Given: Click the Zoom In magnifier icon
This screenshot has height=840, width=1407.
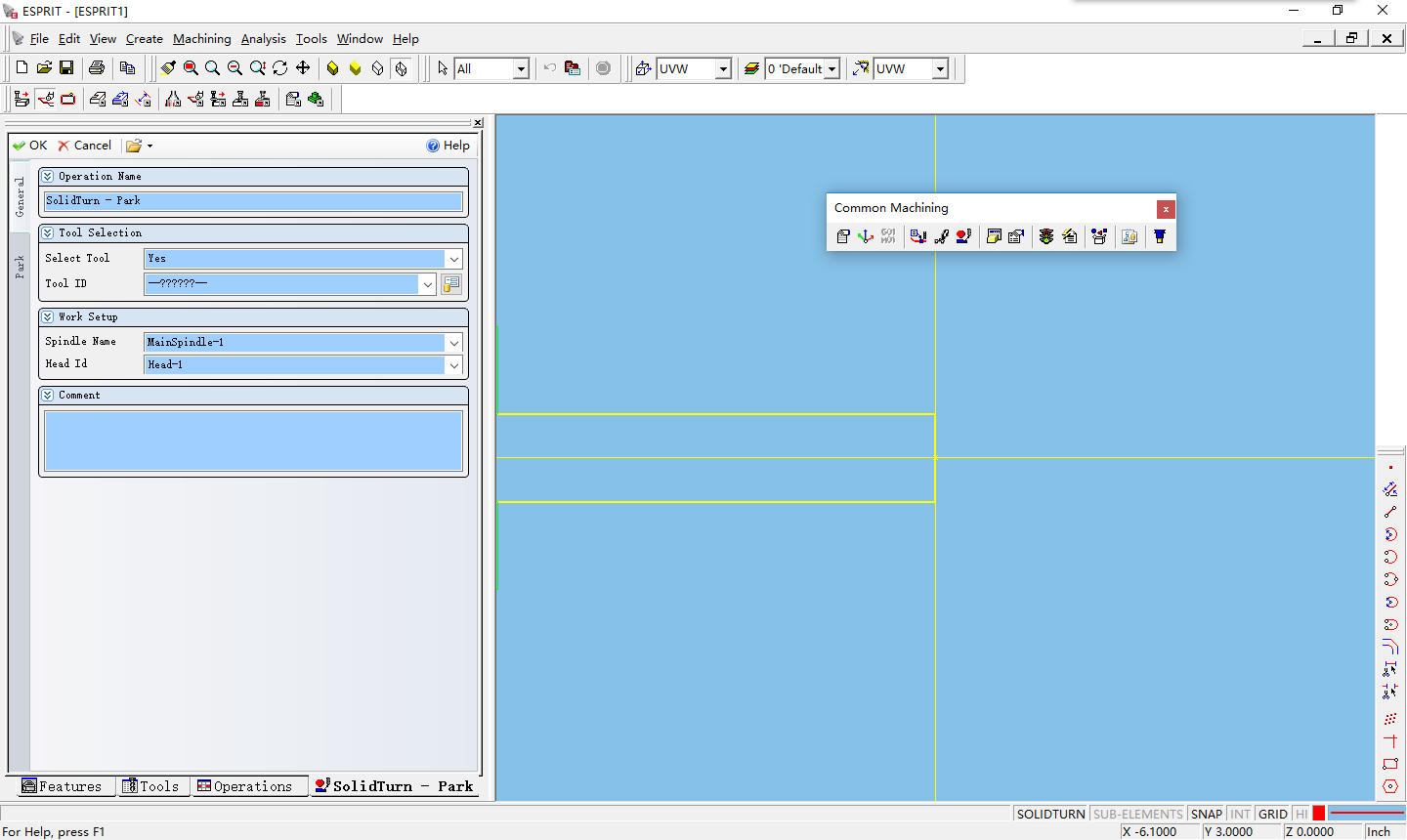Looking at the screenshot, I should tap(212, 67).
